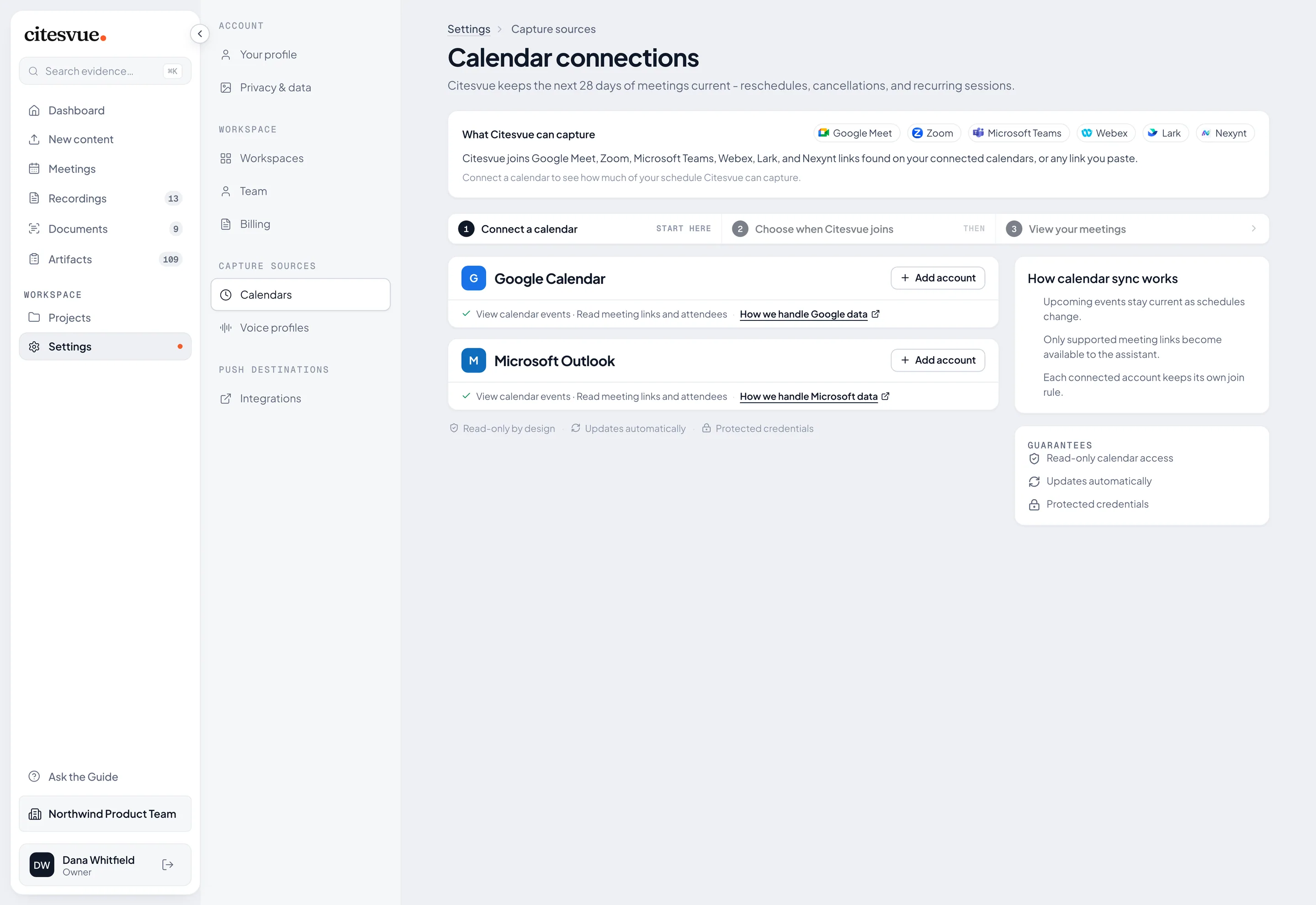Click the Google Calendar G logo icon
This screenshot has height=905, width=1316.
tap(473, 278)
